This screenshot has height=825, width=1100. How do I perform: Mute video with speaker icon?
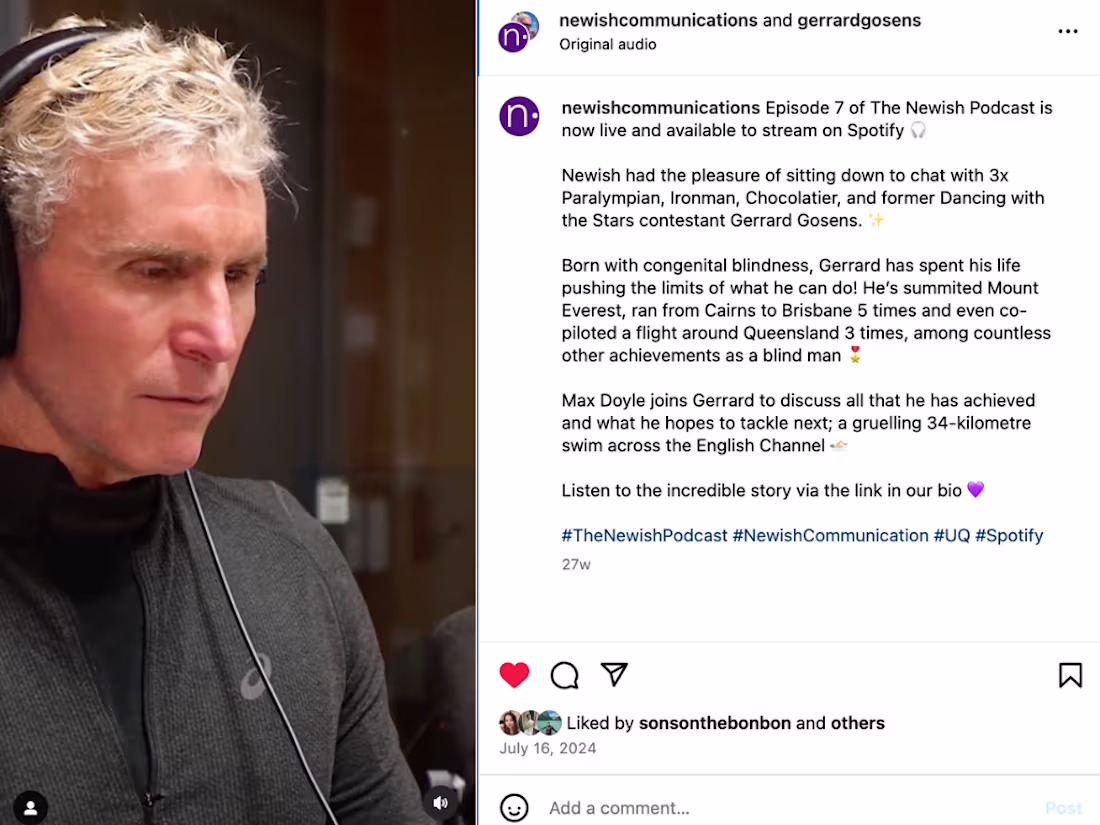(x=441, y=803)
